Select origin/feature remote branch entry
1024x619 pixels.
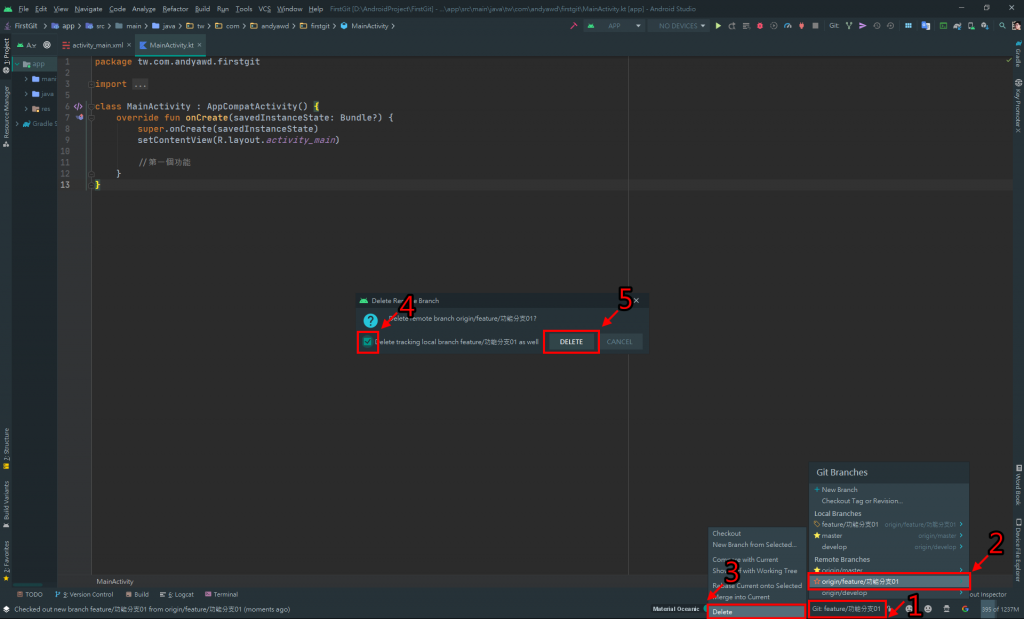889,581
